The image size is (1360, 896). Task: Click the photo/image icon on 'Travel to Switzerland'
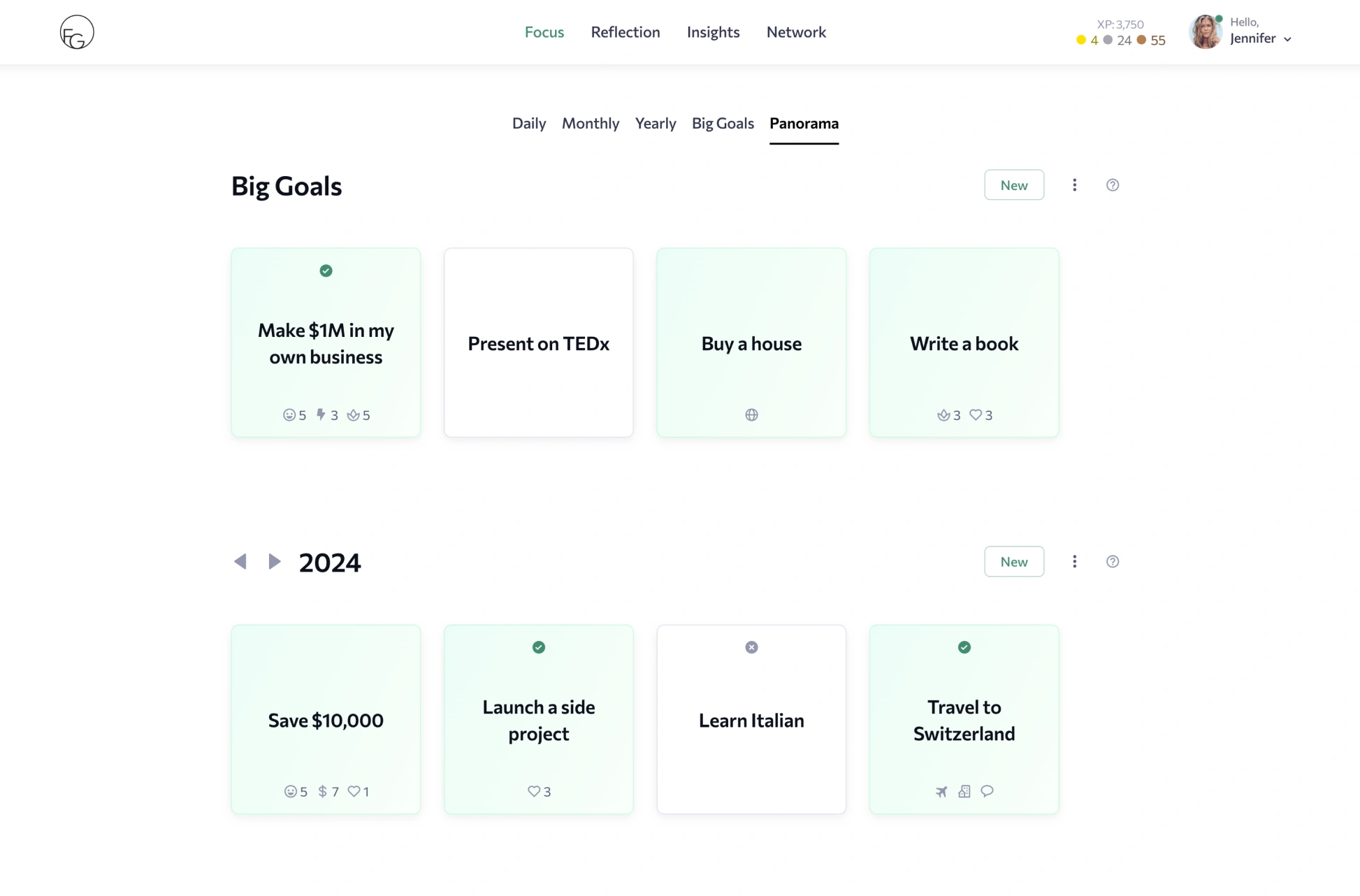(963, 791)
